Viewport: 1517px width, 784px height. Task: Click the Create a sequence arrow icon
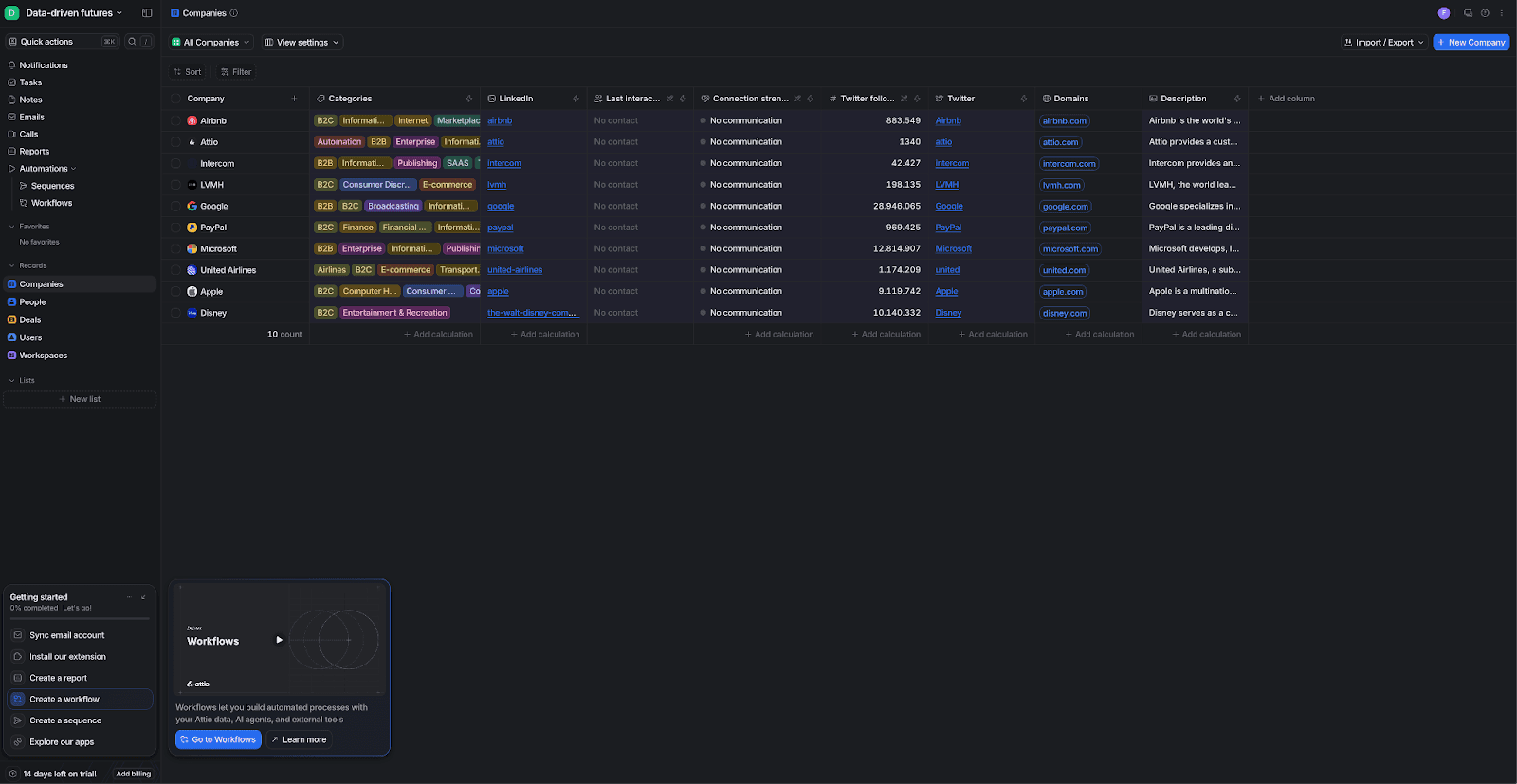tap(18, 720)
